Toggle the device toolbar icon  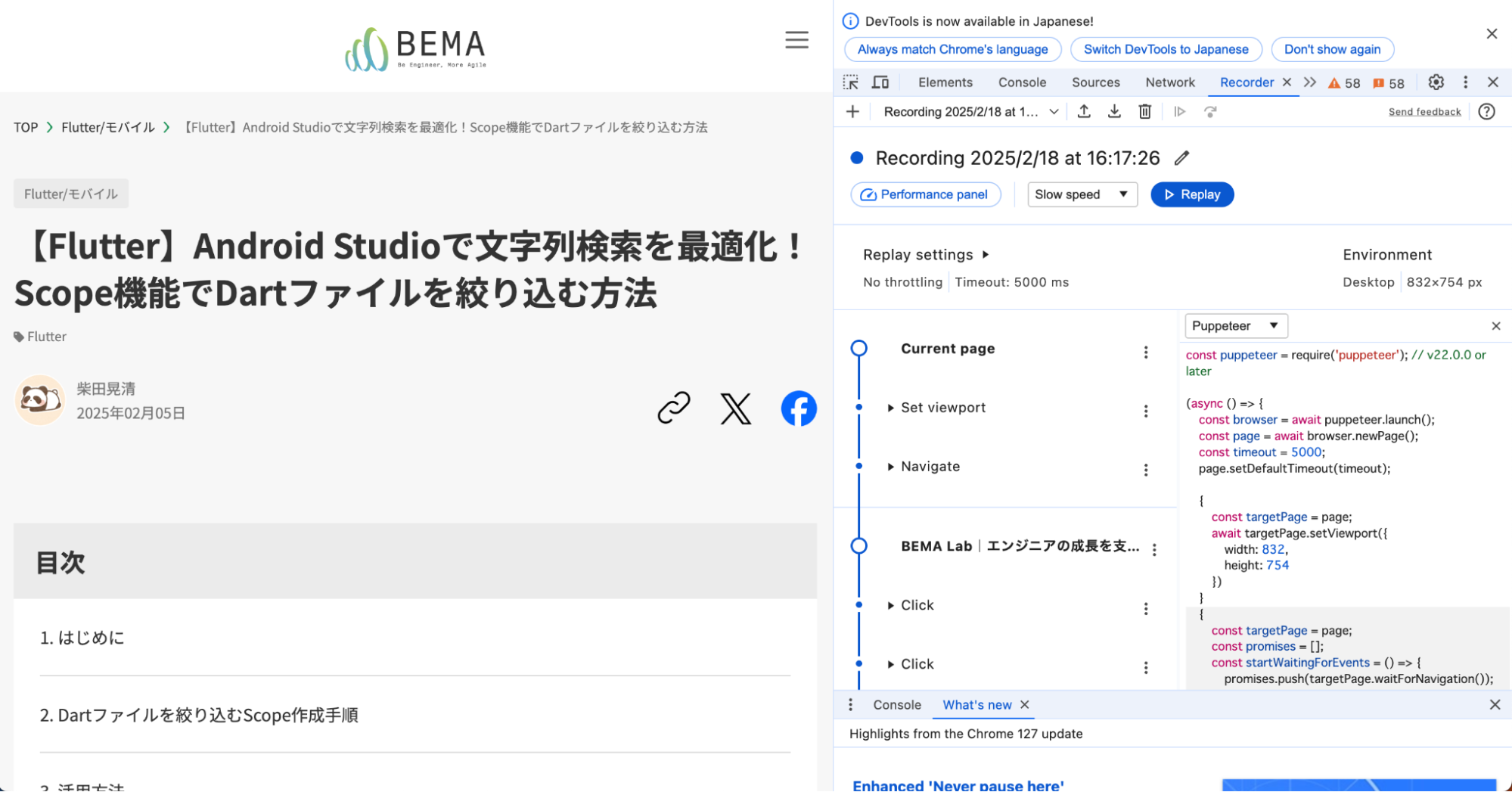[x=880, y=82]
